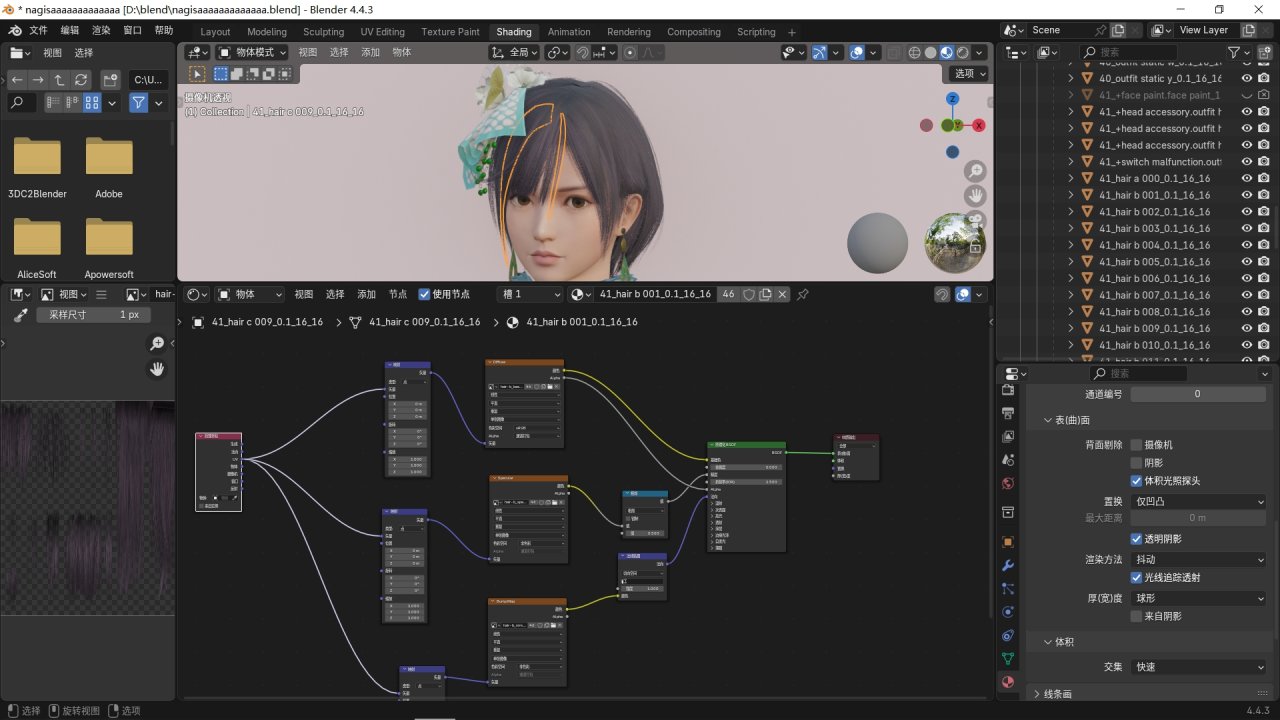Click the pin icon in node editor header
Image resolution: width=1280 pixels, height=720 pixels.
coord(802,294)
